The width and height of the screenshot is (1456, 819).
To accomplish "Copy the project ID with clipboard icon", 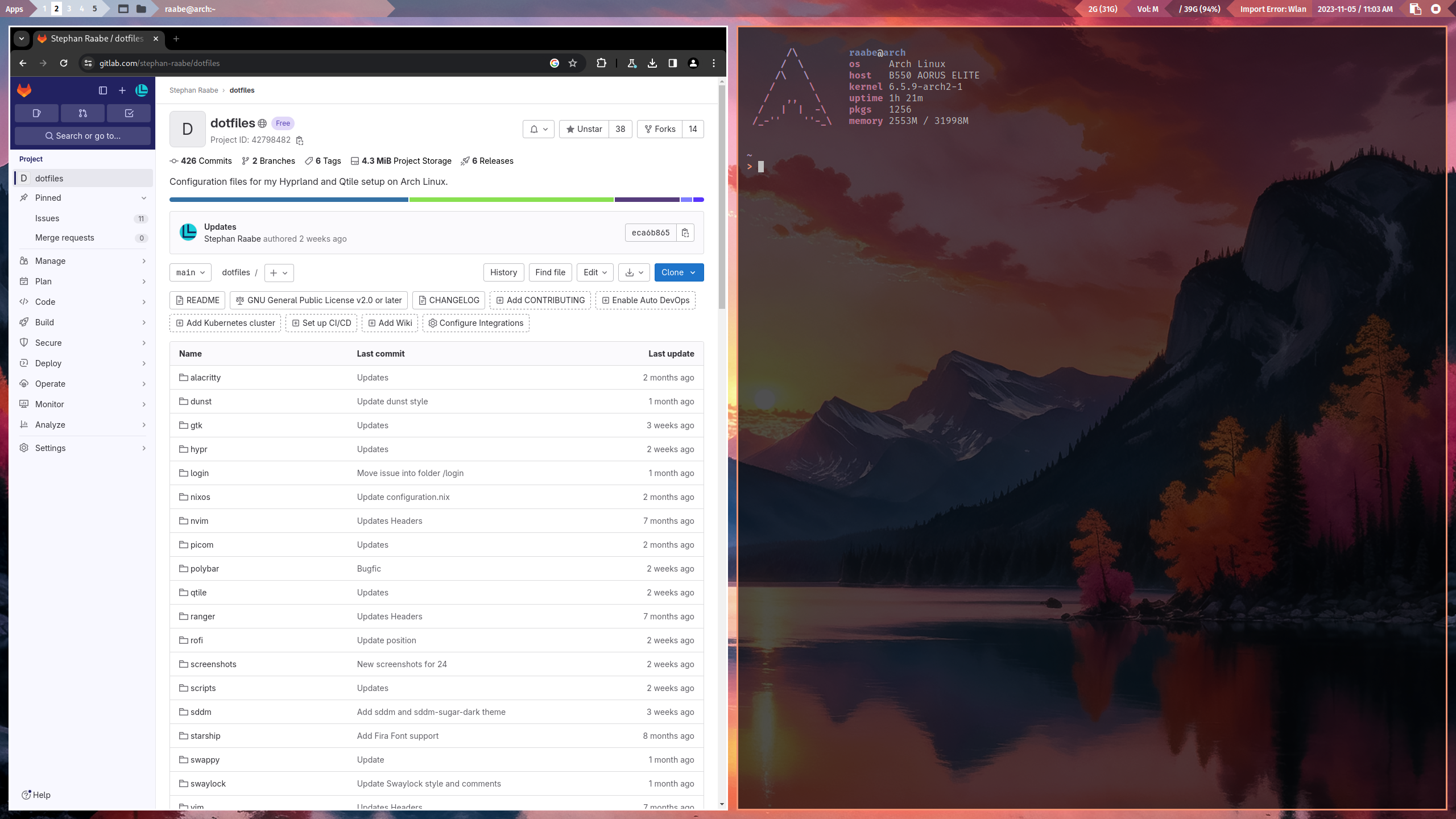I will coord(300,140).
